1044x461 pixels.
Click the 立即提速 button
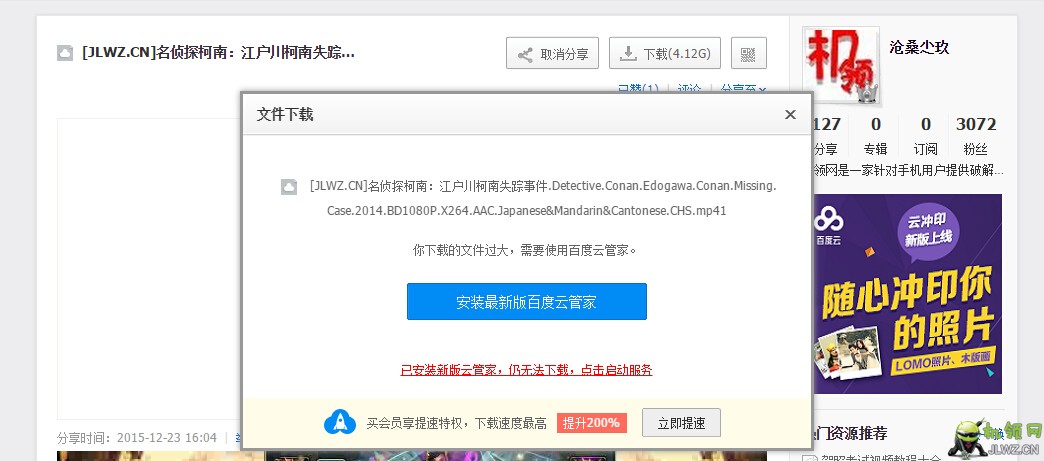(681, 422)
